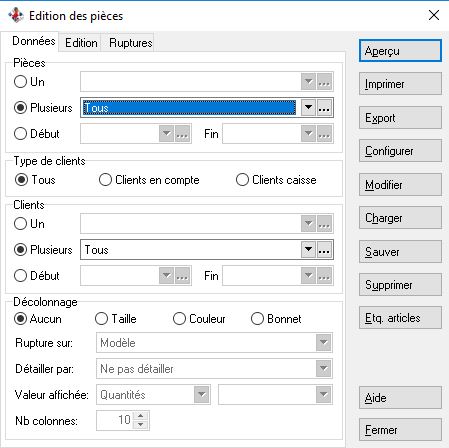
Task: Click the app logo in the title bar
Action: (x=16, y=15)
